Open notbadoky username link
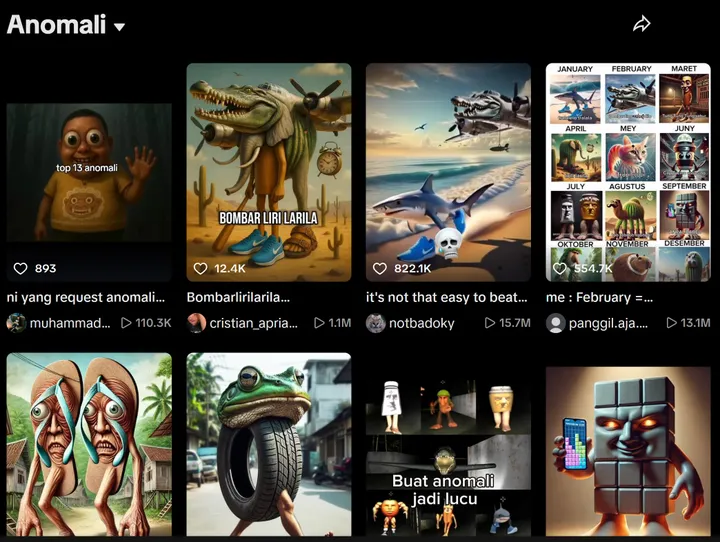 [x=422, y=323]
